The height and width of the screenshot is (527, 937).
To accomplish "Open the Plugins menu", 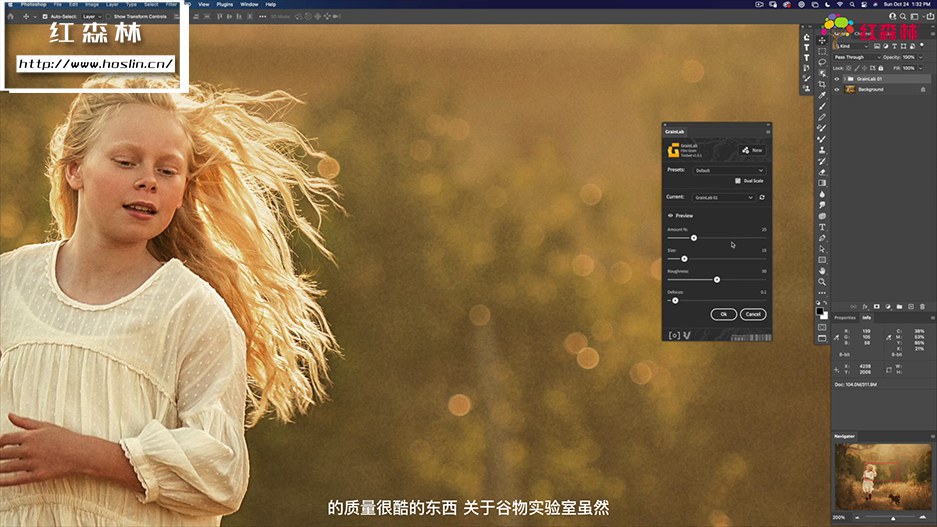I will click(225, 4).
